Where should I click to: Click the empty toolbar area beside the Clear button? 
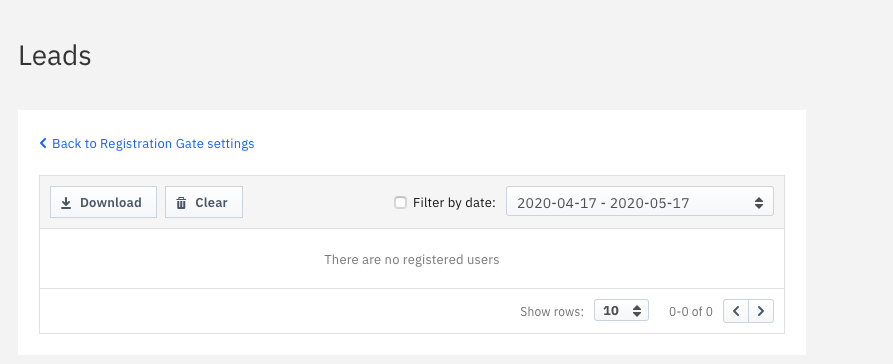318,202
